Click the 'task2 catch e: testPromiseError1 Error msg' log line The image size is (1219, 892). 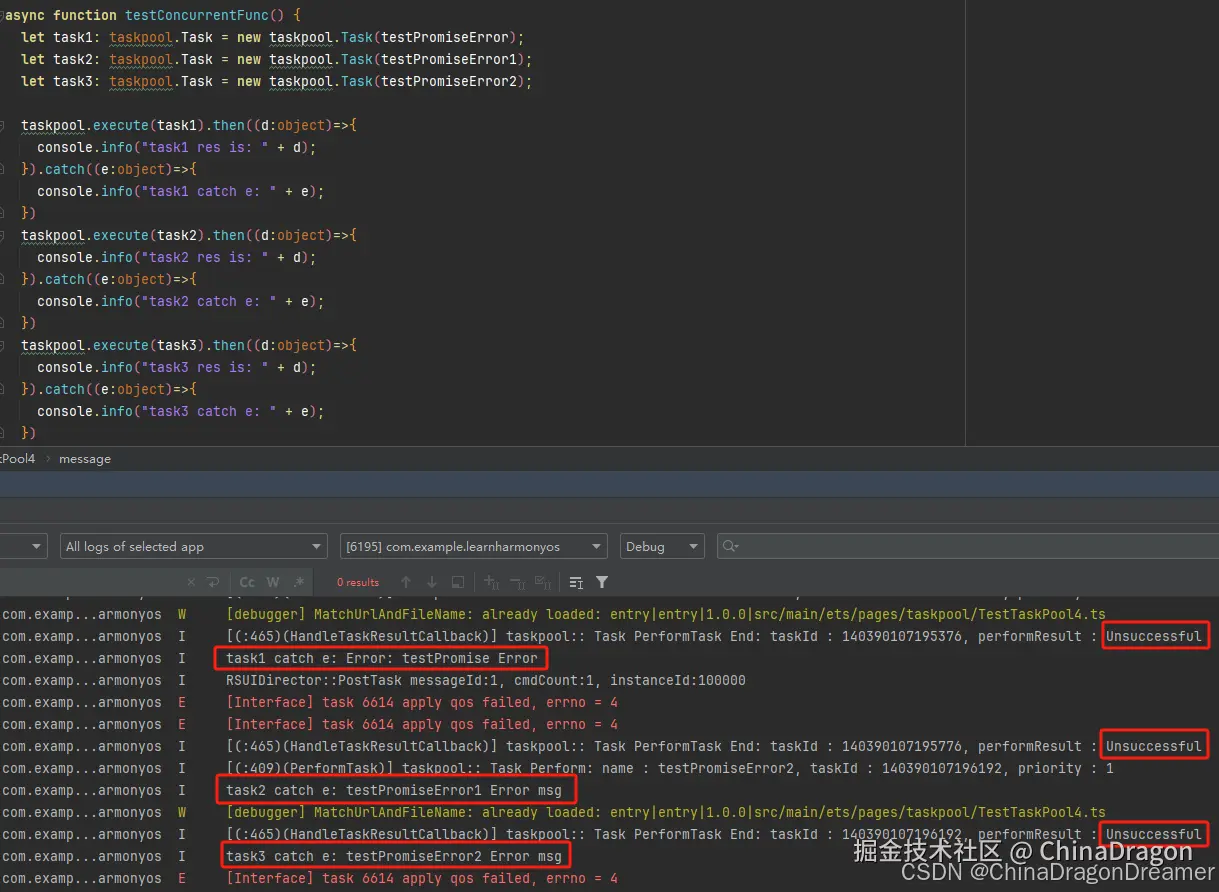(394, 790)
